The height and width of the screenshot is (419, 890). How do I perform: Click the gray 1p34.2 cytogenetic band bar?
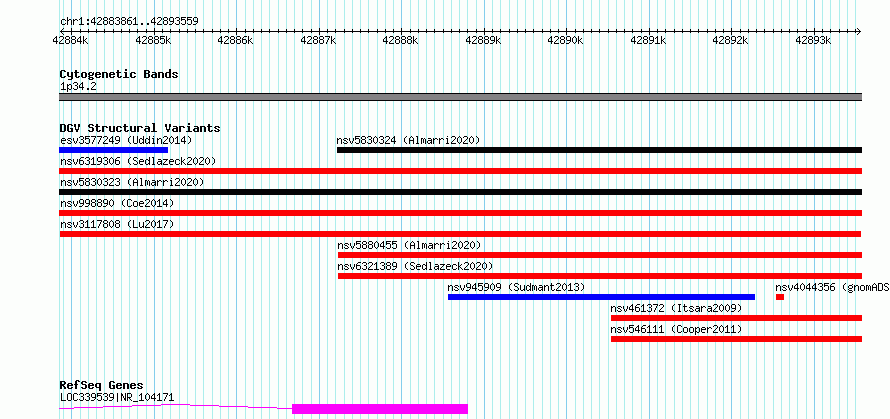coord(460,97)
